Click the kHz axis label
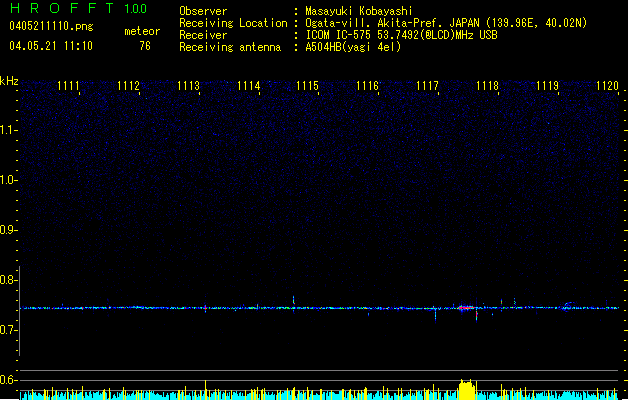 coord(9,80)
